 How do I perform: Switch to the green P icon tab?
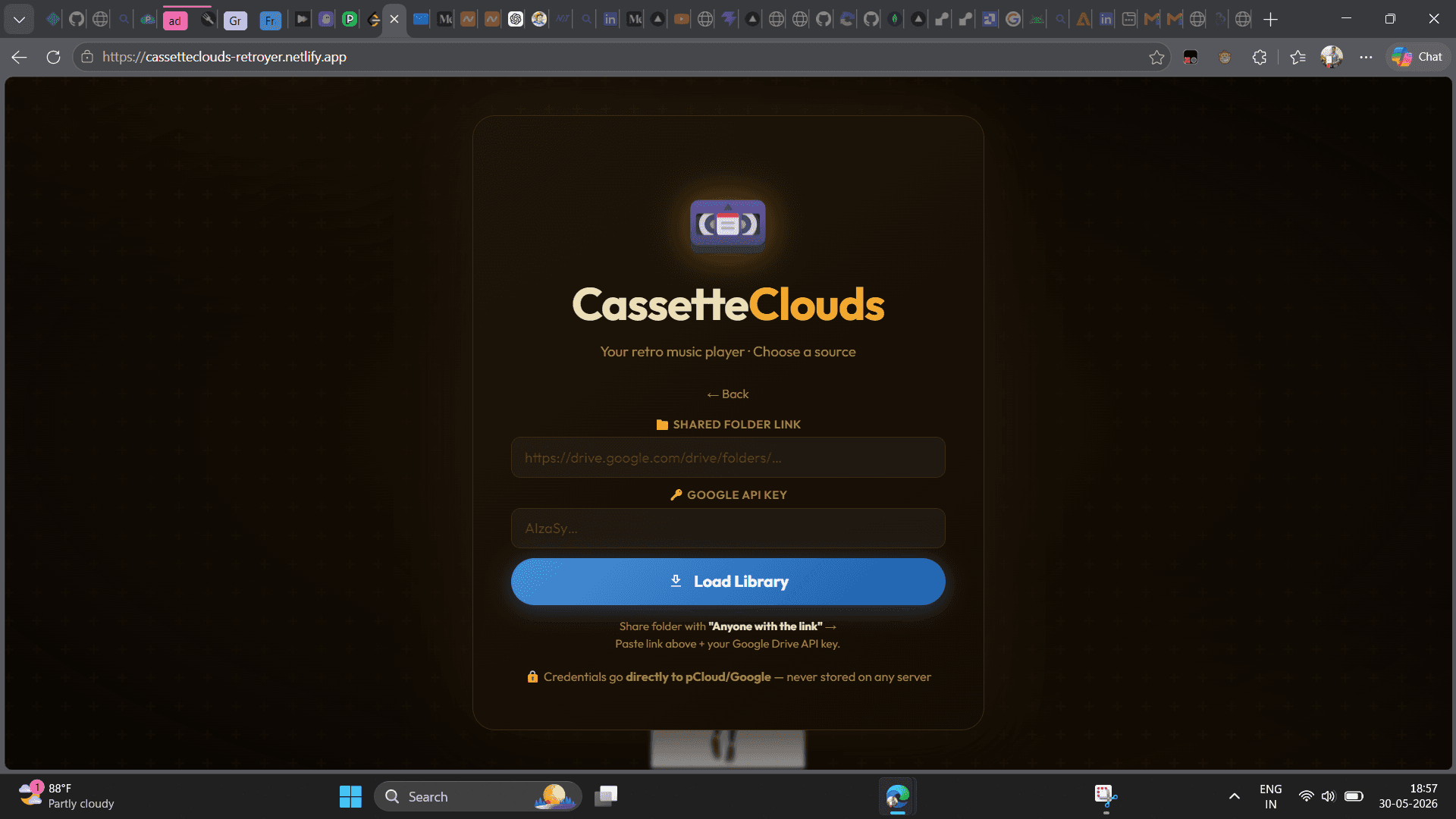[x=350, y=19]
